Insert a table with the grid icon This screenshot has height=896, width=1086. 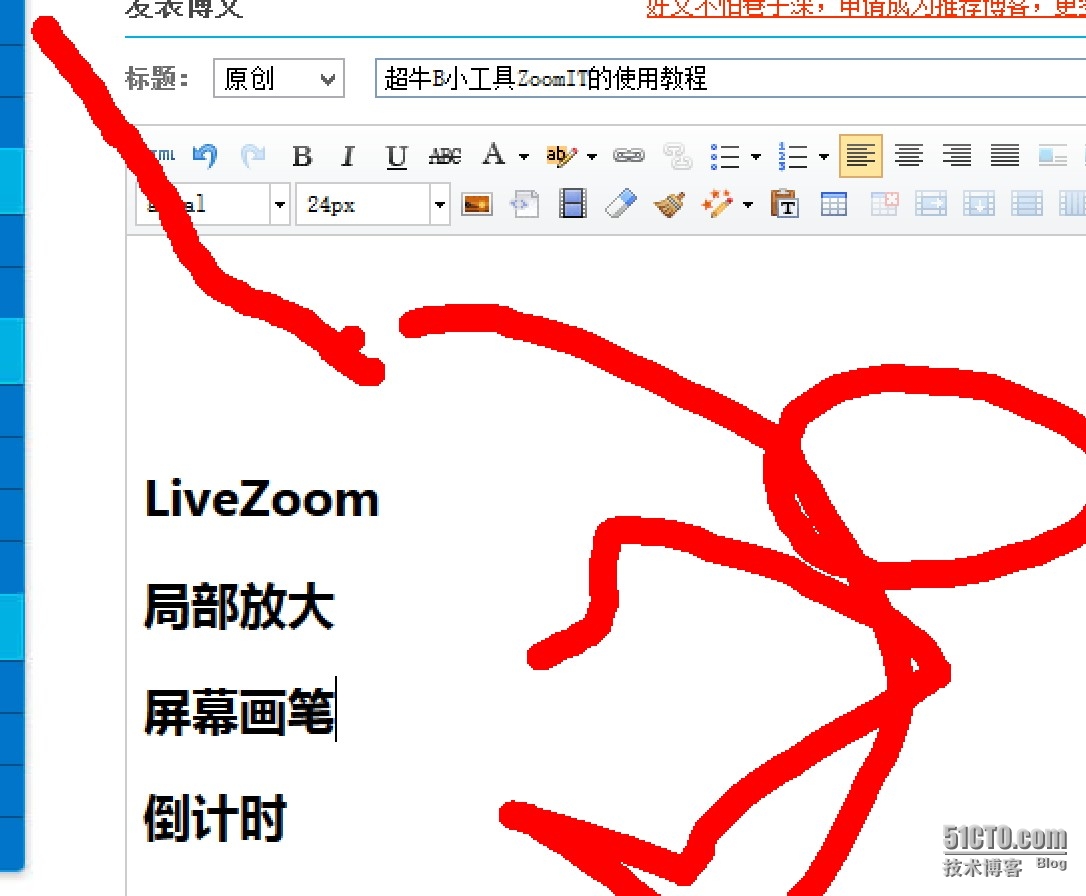tap(834, 204)
